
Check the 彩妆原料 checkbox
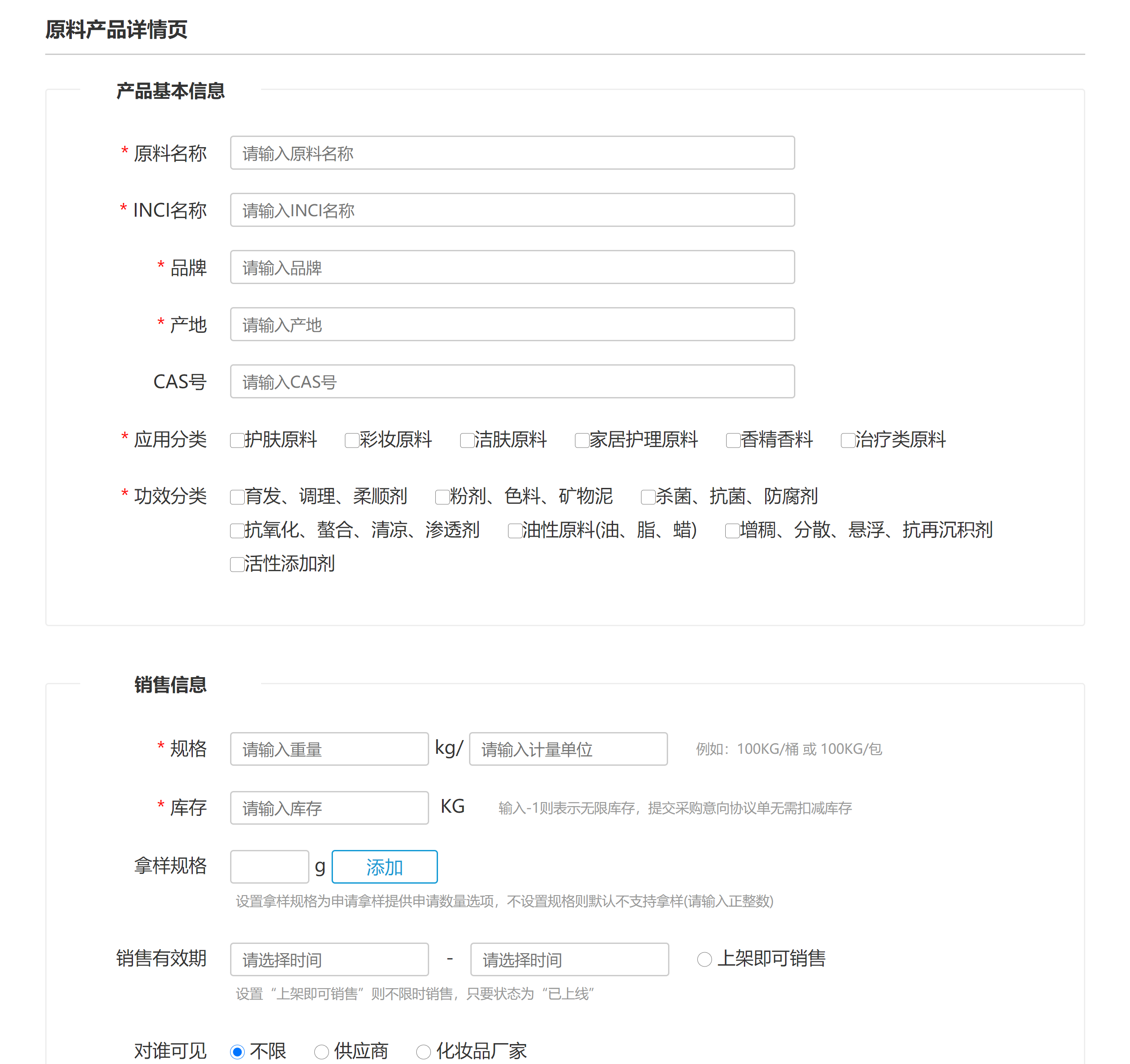click(352, 440)
